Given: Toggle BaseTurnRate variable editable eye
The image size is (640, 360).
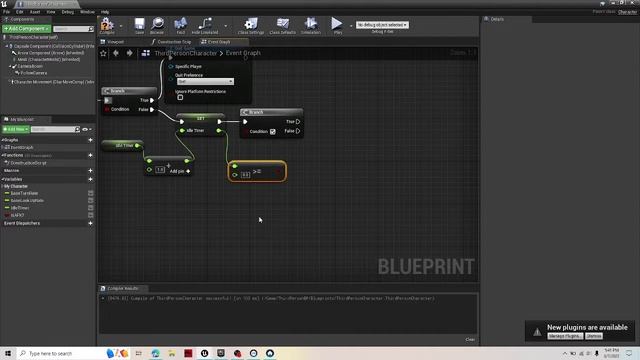Looking at the screenshot, I should [91, 193].
